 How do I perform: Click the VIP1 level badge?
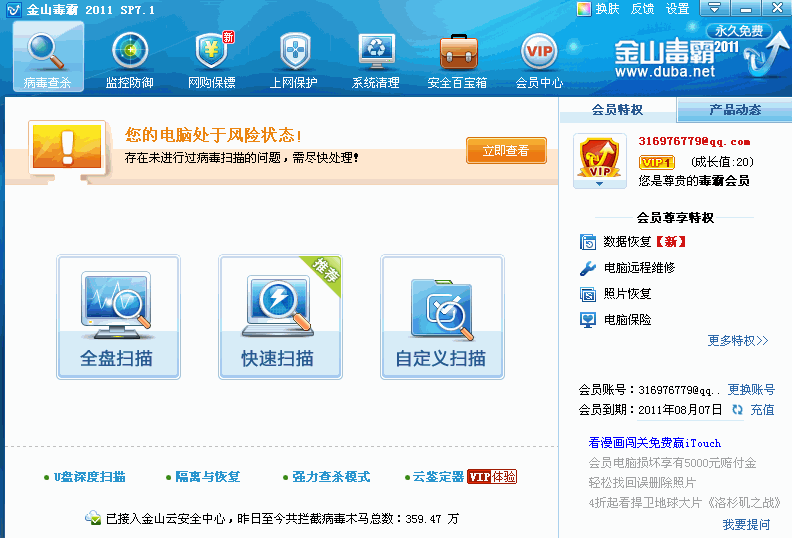click(x=657, y=162)
